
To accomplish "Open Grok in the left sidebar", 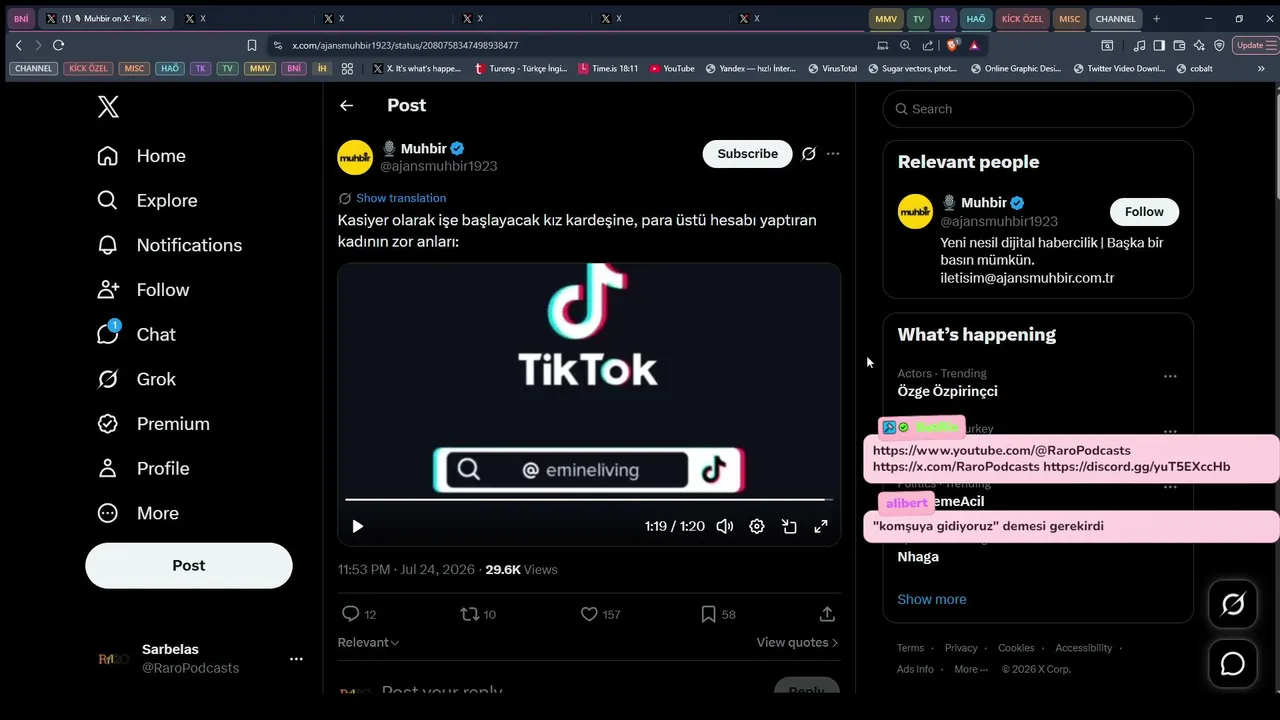I will 136,379.
